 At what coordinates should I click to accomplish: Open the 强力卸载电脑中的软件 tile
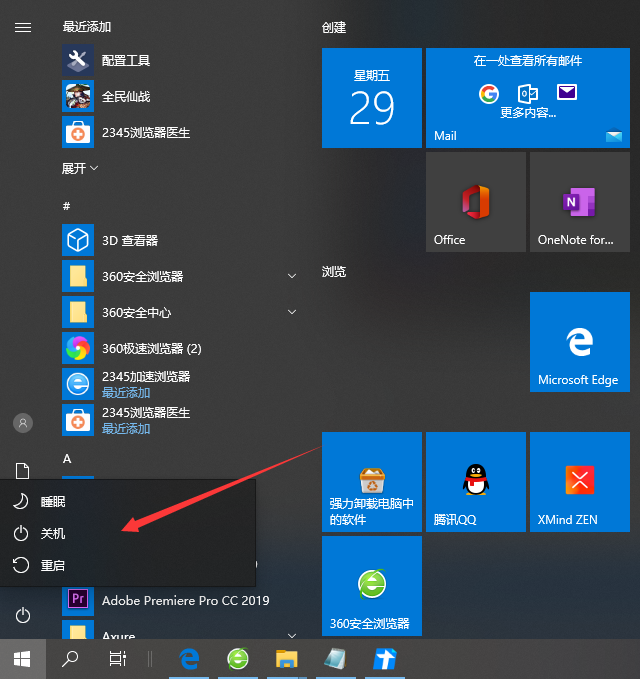tap(371, 481)
